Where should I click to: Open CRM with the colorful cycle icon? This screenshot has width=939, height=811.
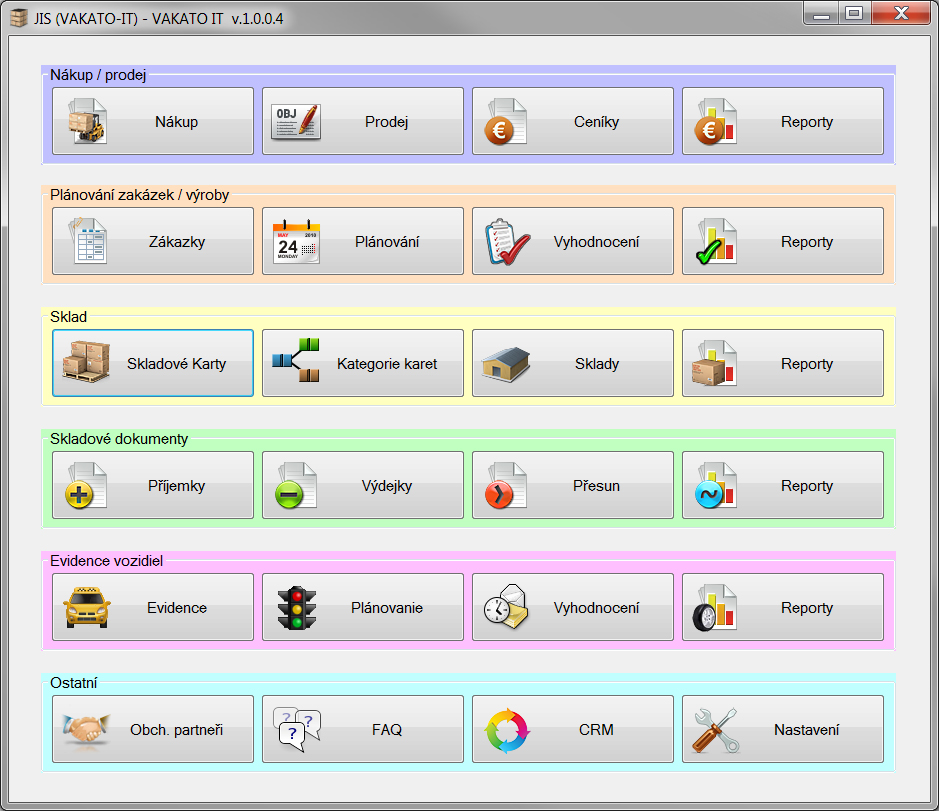click(x=573, y=729)
